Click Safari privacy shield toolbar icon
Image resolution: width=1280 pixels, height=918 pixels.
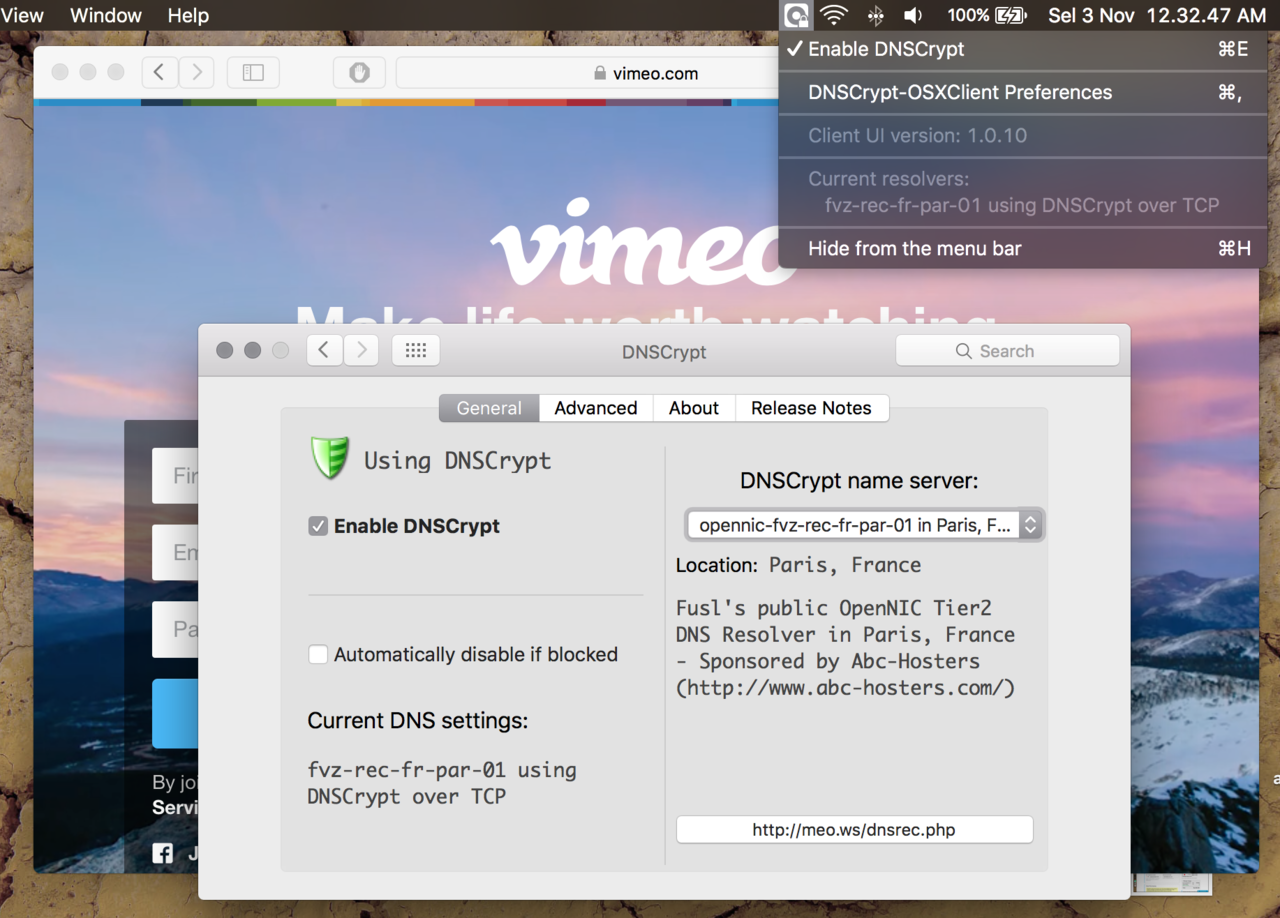click(359, 72)
